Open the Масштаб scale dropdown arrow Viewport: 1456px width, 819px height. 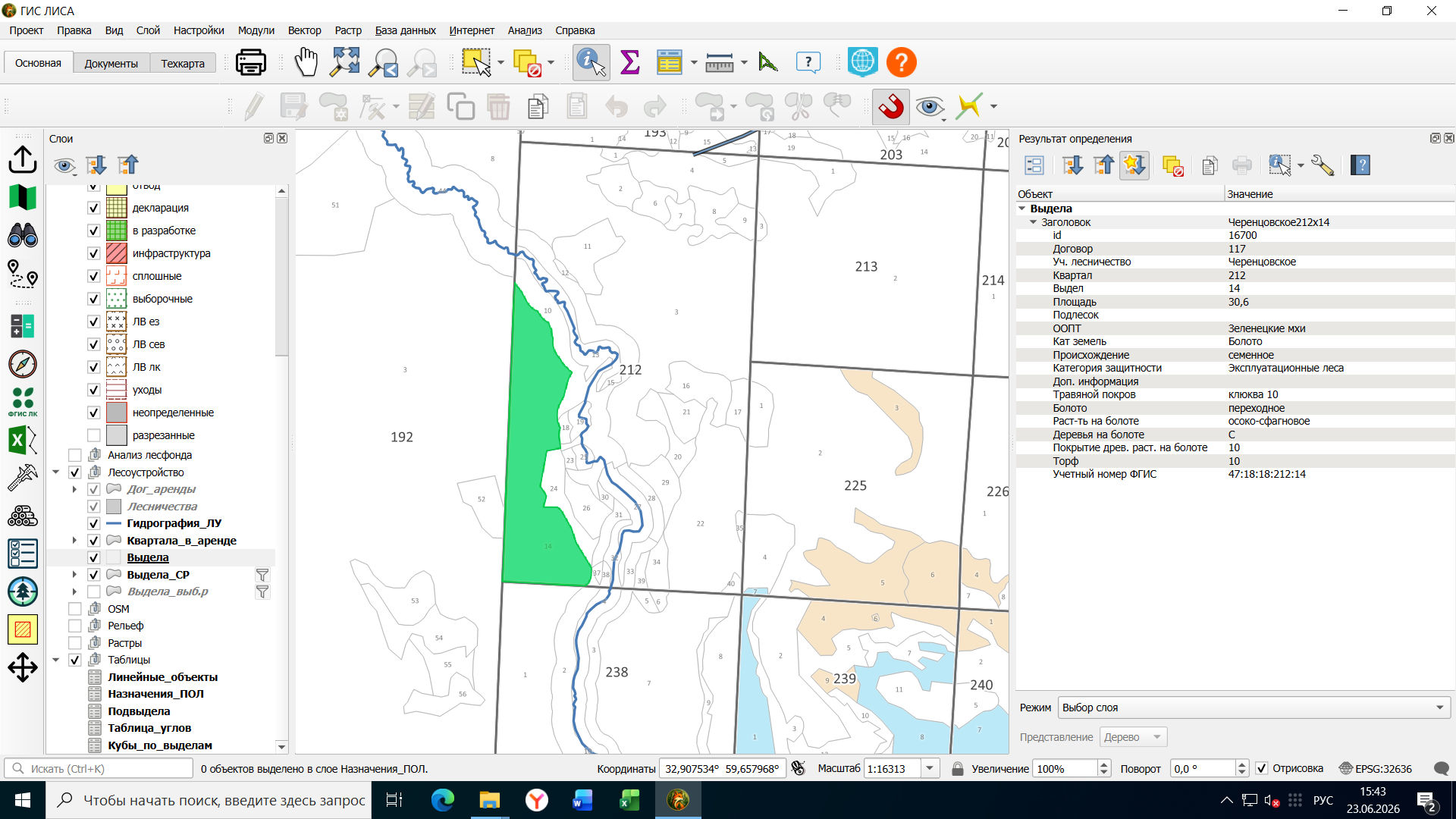click(929, 768)
